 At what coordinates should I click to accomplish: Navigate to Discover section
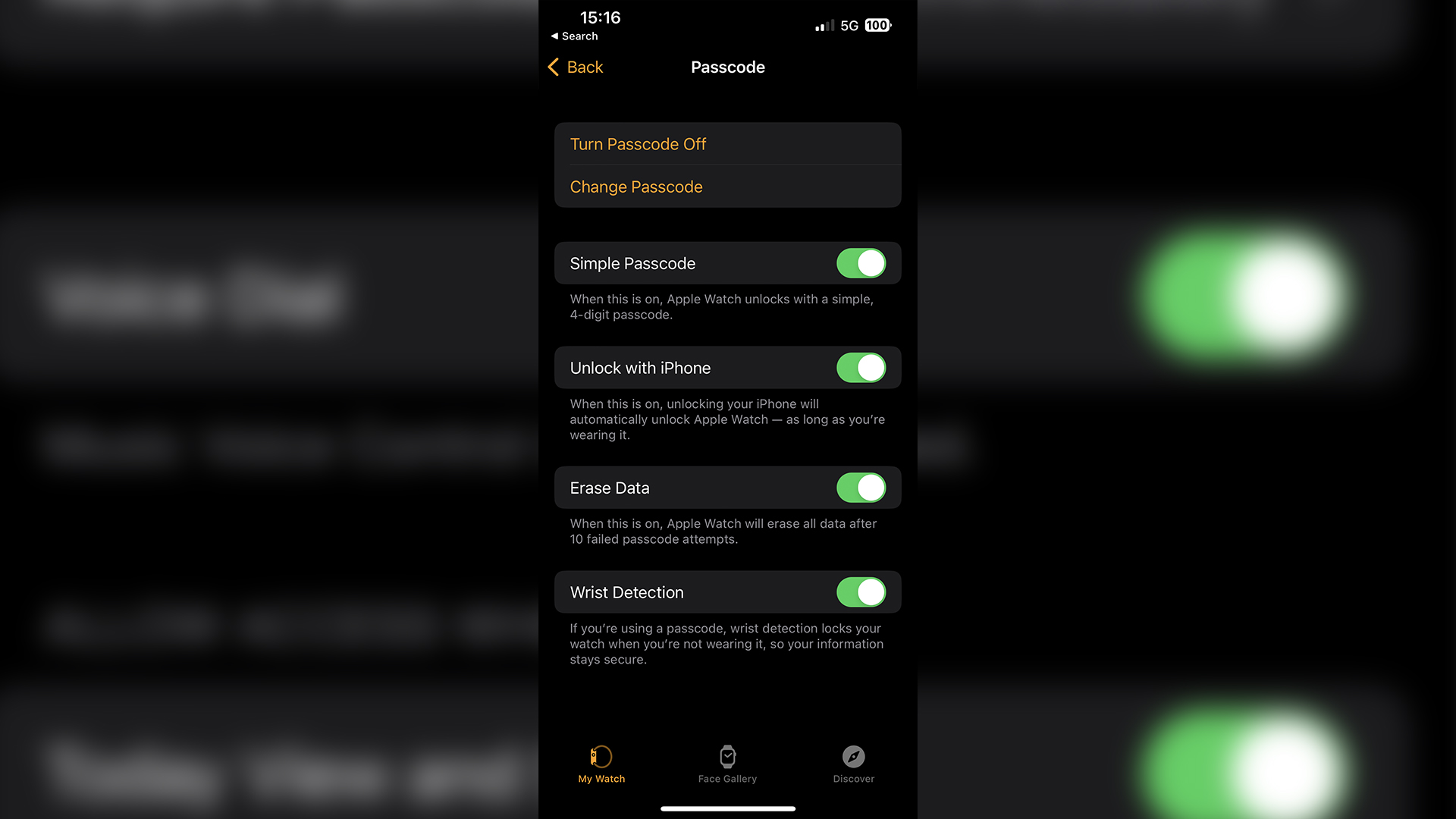coord(854,764)
